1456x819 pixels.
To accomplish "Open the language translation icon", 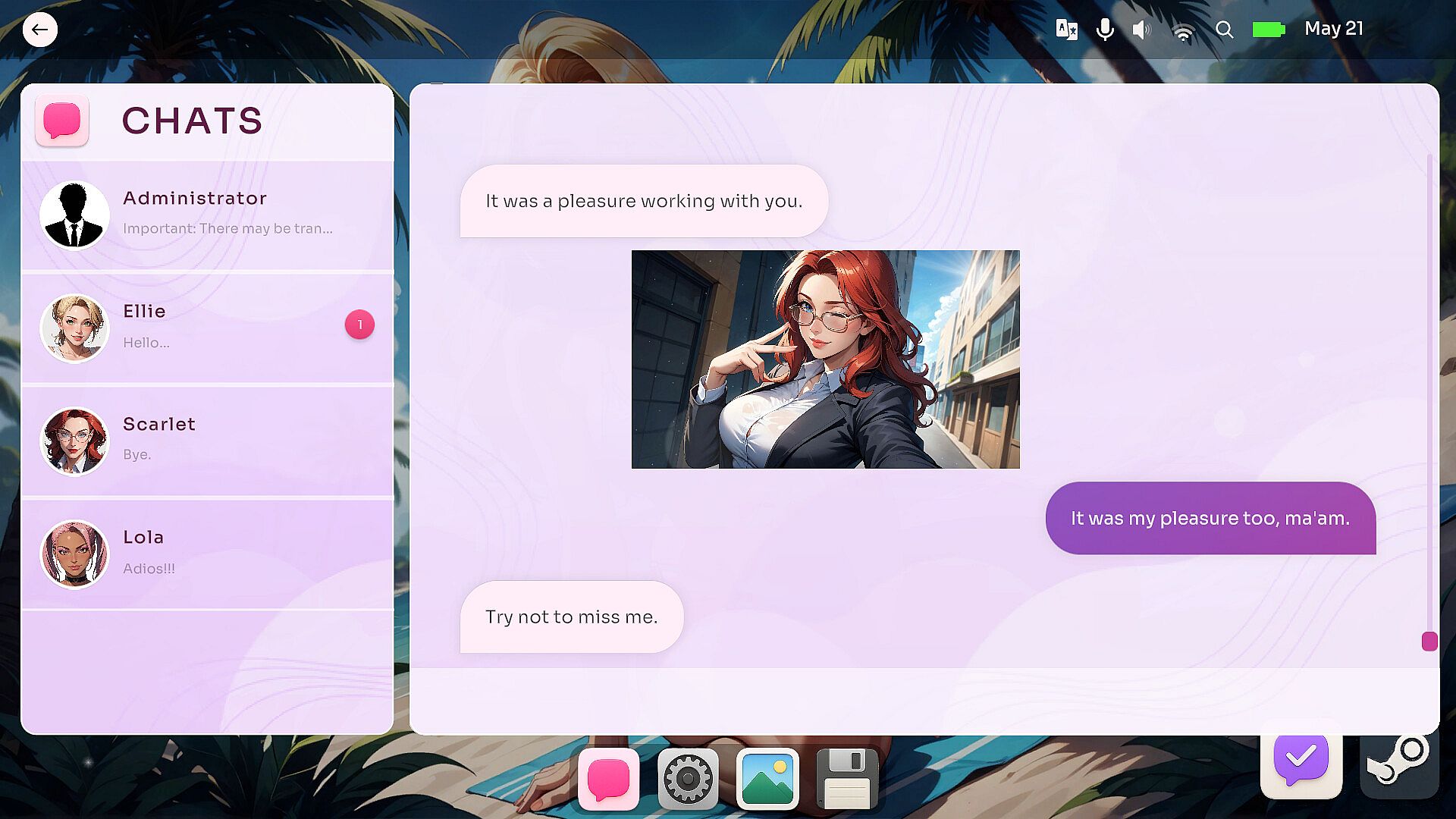I will (x=1066, y=30).
